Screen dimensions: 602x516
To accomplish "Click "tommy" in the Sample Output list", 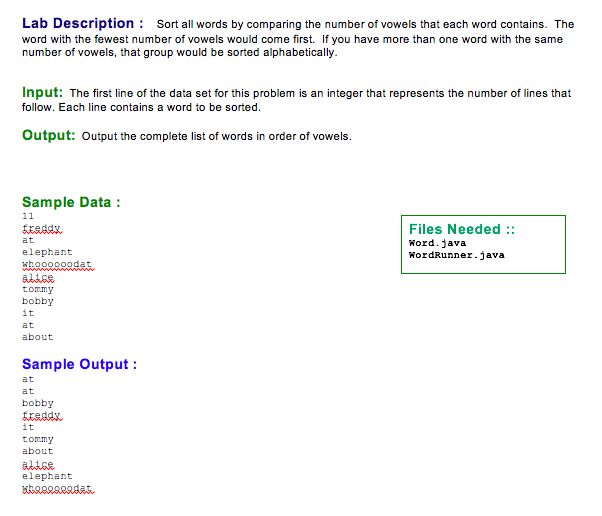I will 38,439.
